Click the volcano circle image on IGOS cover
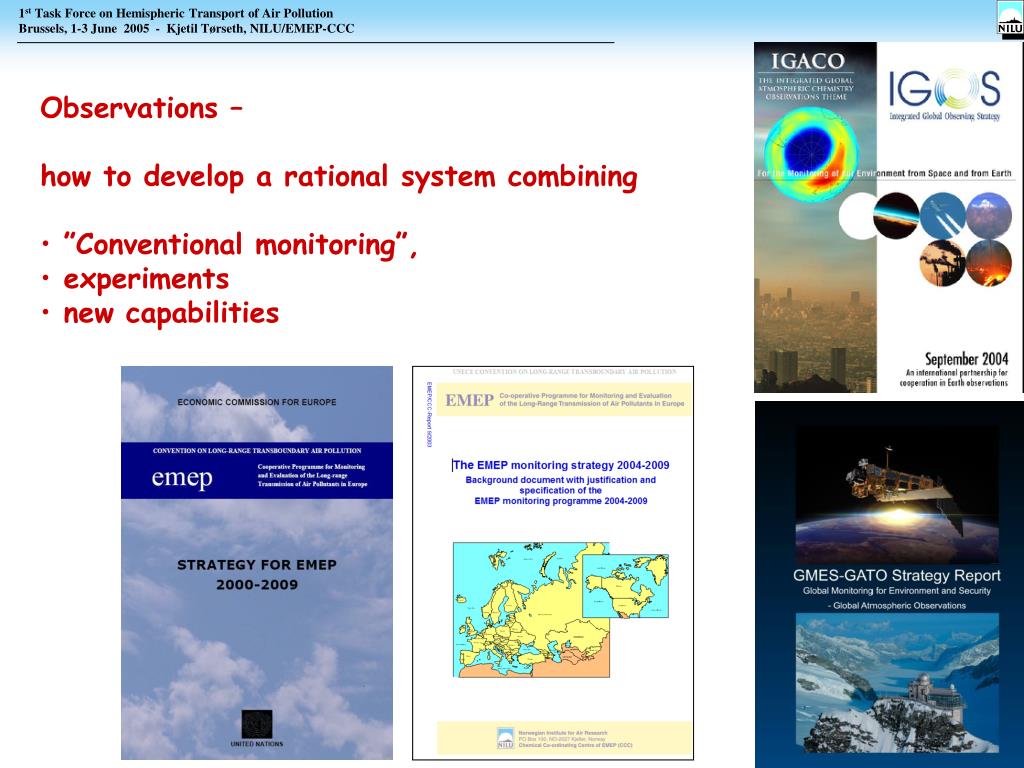This screenshot has width=1024, height=768. [x=989, y=263]
